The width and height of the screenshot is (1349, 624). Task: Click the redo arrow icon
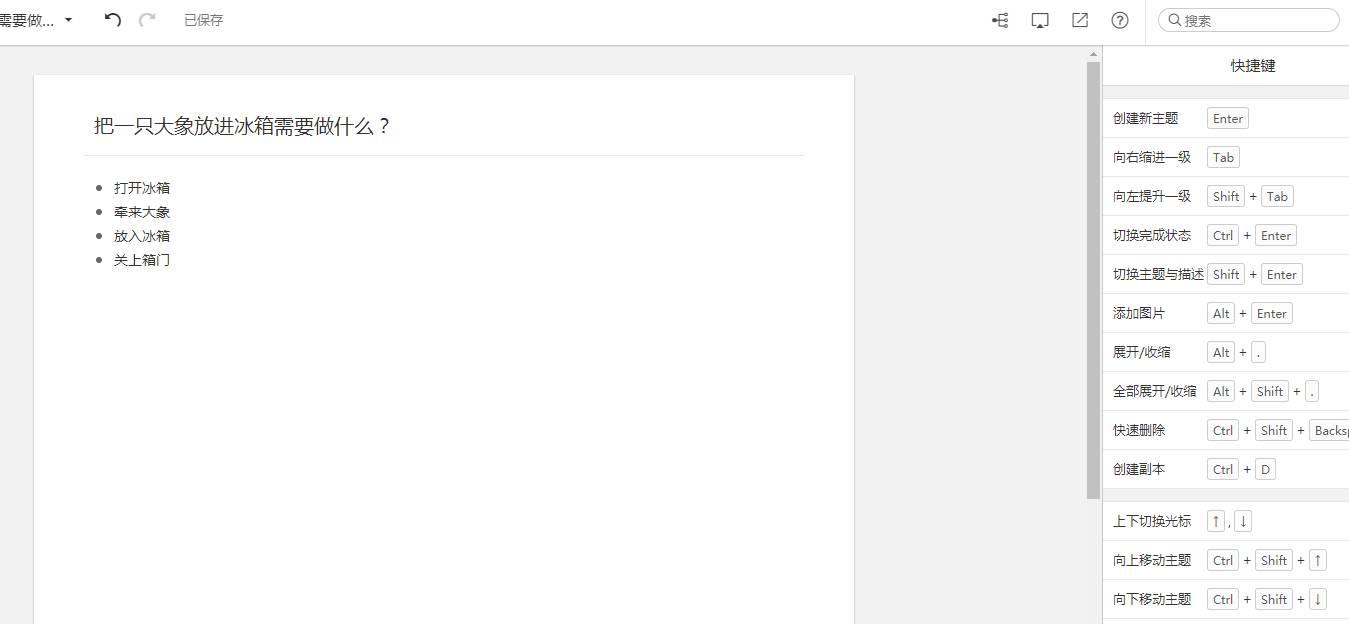[x=147, y=20]
